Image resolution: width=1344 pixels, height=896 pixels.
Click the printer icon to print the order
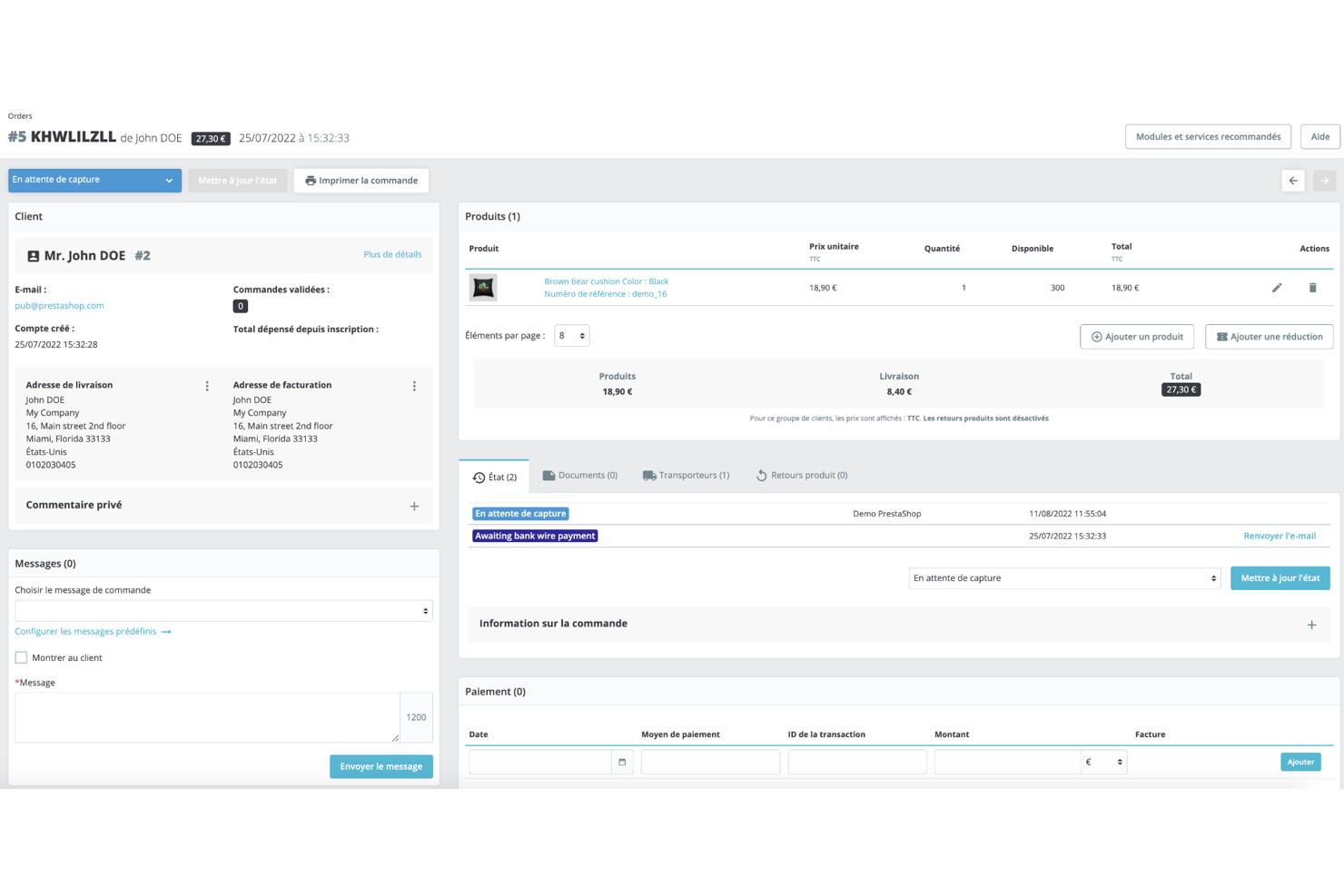coord(310,180)
